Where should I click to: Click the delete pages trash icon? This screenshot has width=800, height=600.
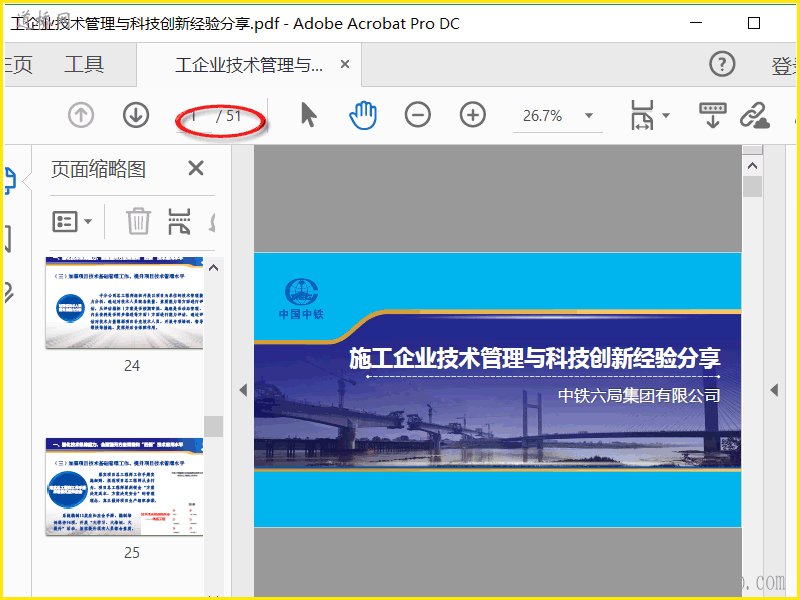(x=138, y=221)
